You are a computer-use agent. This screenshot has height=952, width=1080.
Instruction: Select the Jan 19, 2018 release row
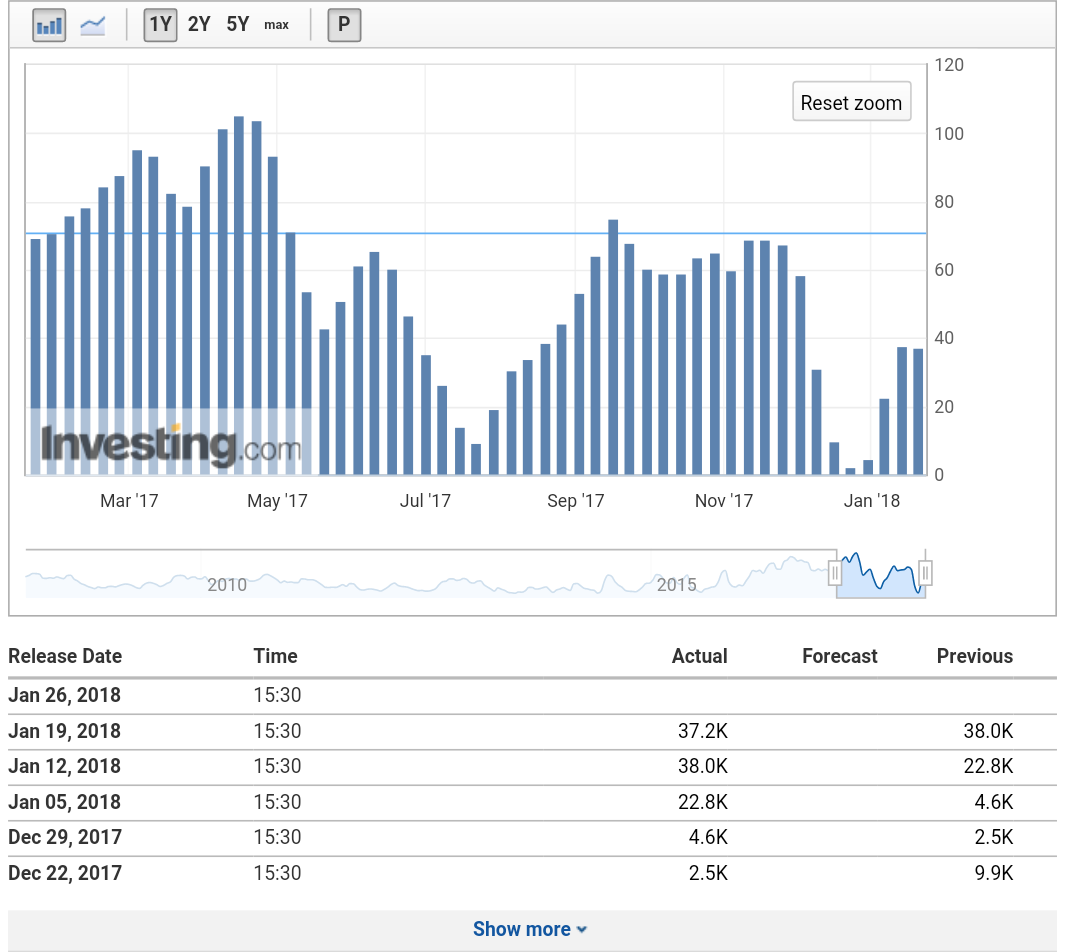(64, 731)
